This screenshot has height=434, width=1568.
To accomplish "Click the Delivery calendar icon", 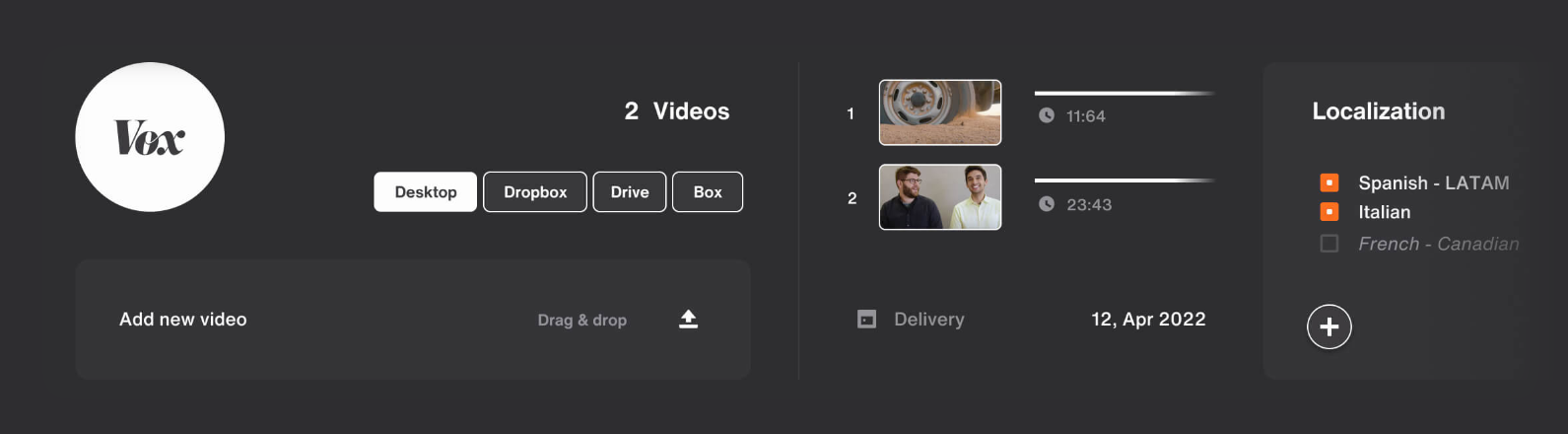I will coord(866,319).
